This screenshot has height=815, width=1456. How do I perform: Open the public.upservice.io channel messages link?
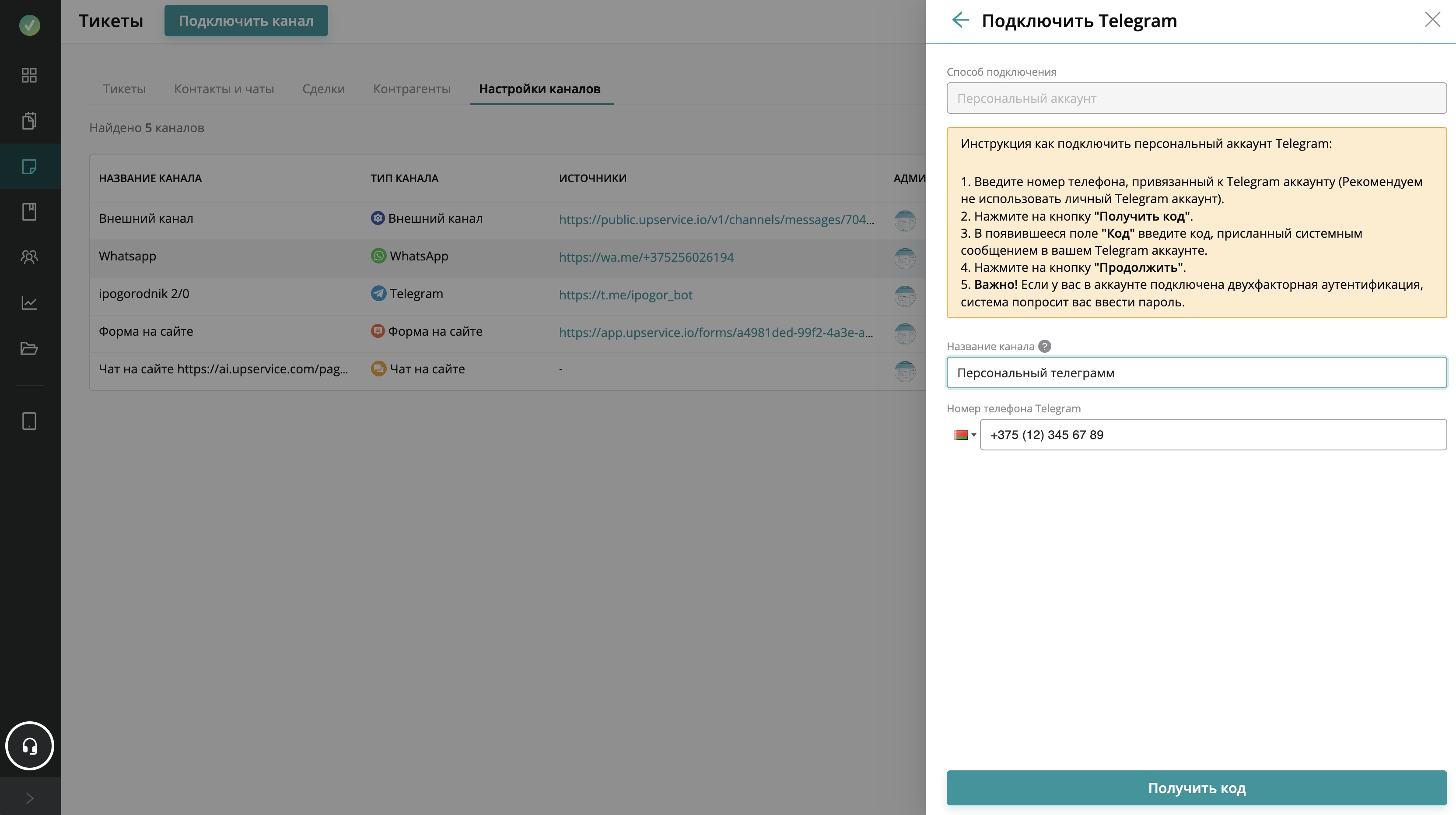(717, 219)
